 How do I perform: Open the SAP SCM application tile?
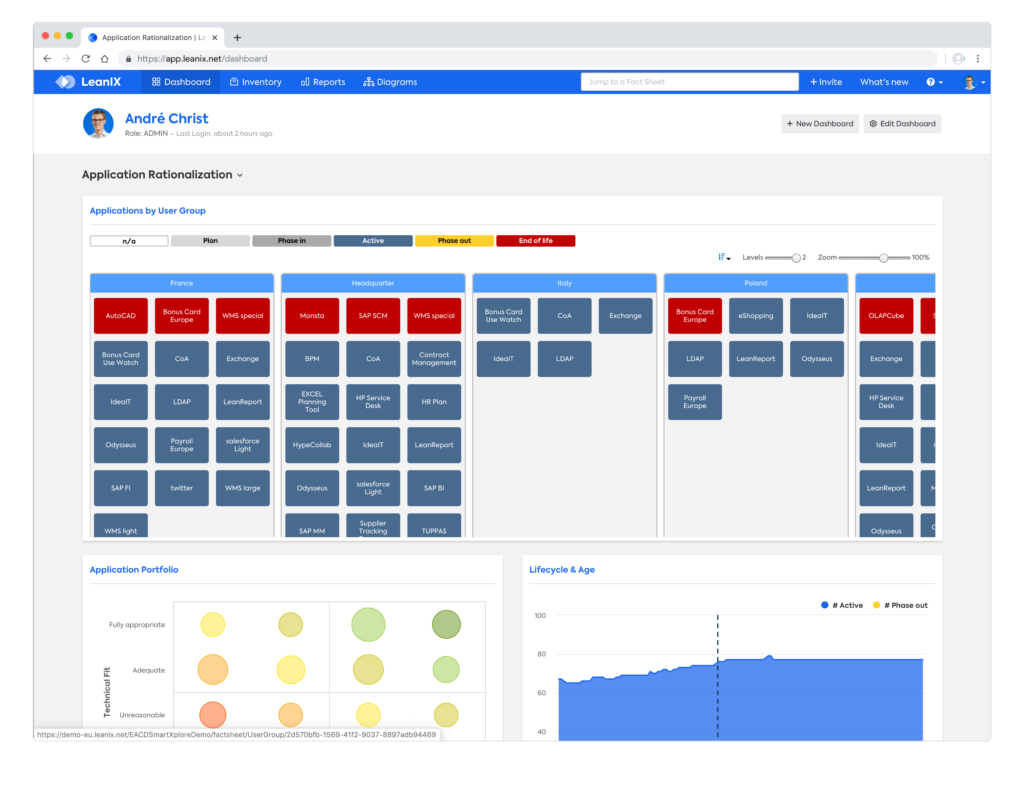coord(373,315)
